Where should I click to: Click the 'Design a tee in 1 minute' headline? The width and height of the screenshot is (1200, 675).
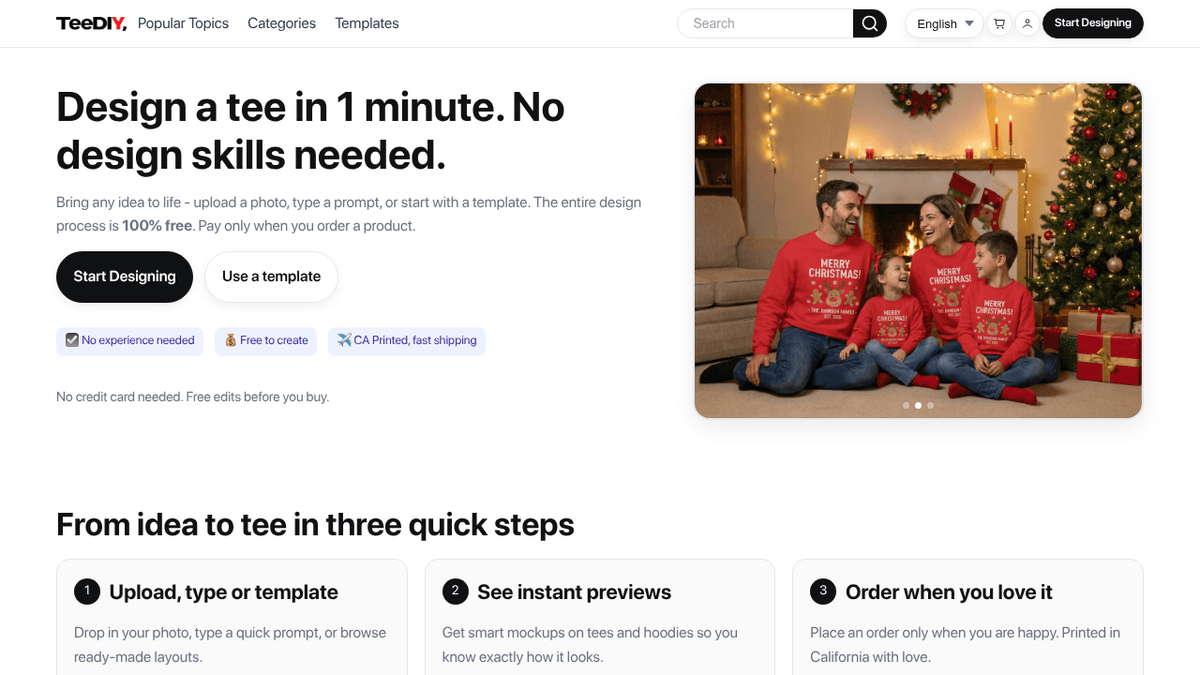click(310, 130)
